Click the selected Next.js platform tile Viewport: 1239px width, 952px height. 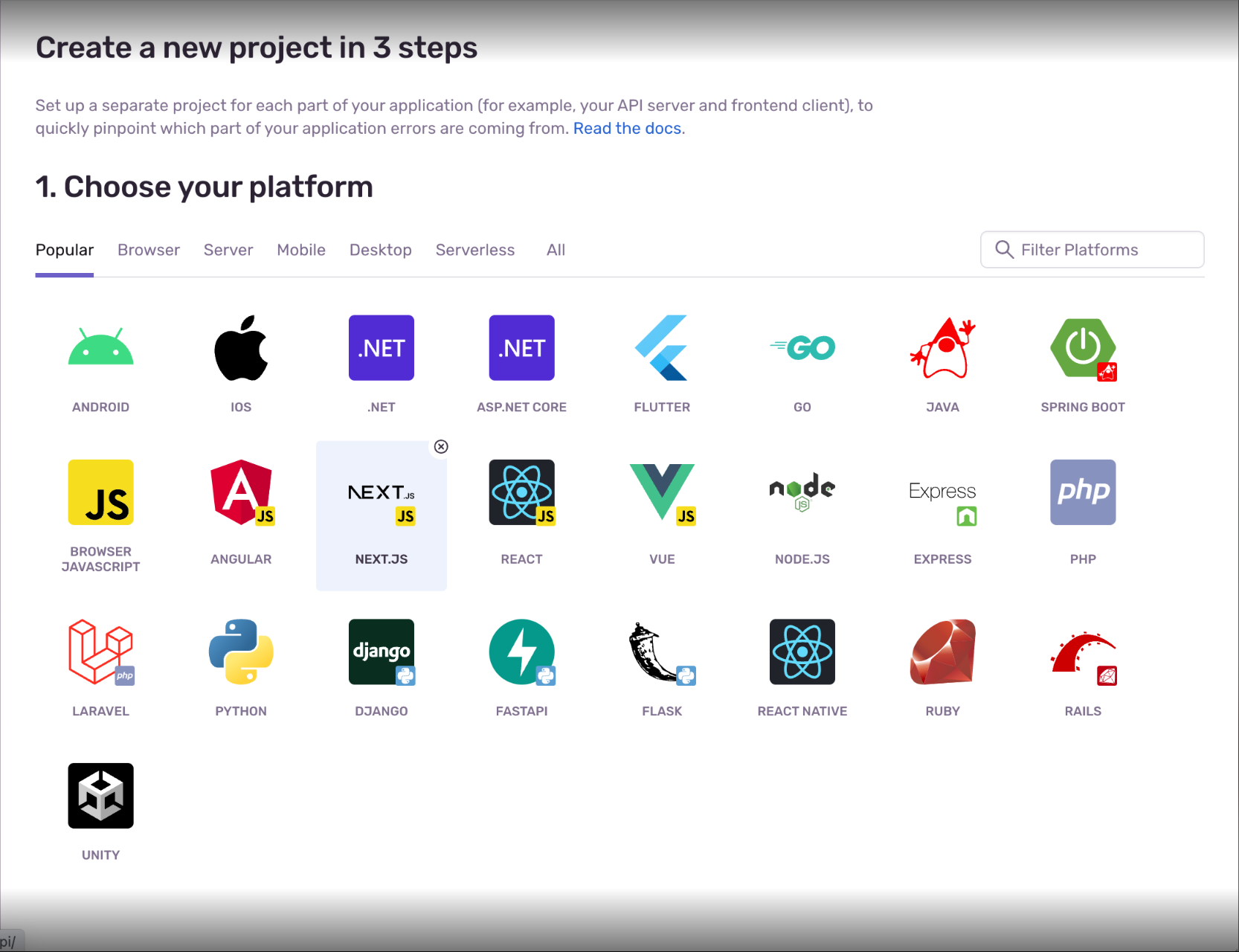[x=382, y=515]
